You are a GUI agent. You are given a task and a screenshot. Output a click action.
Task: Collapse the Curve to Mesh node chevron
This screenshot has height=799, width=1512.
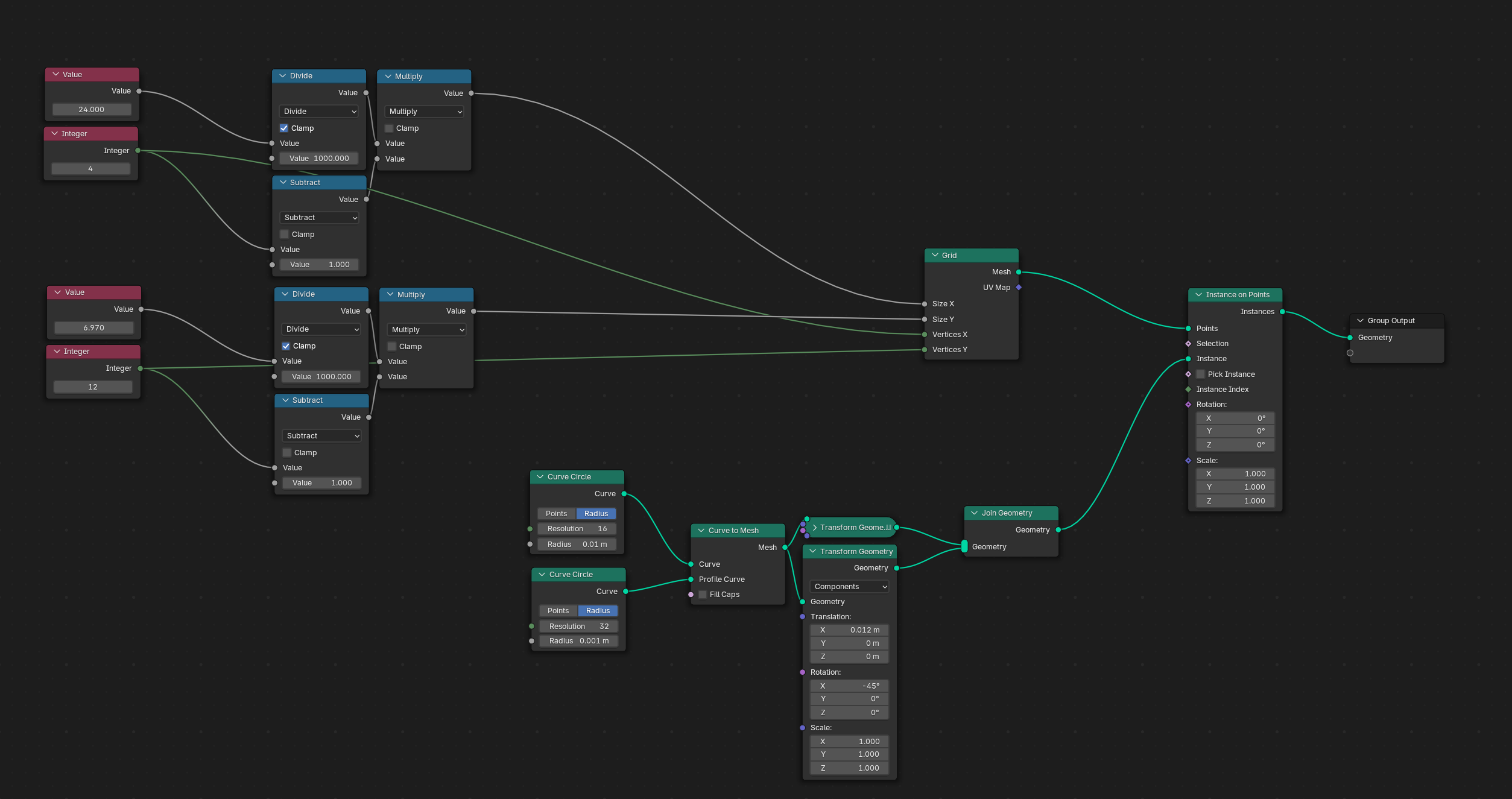coord(701,531)
